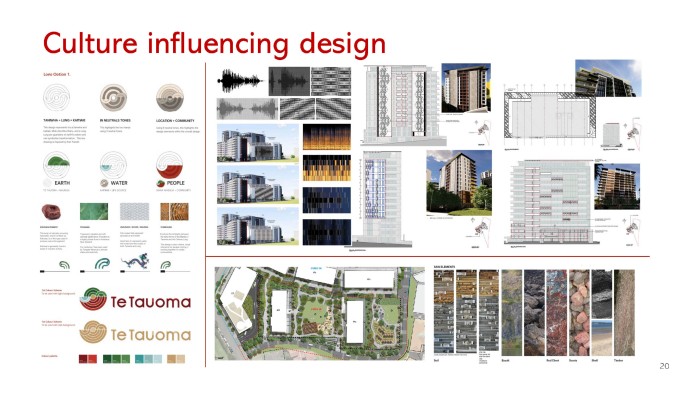Click the green EARTH circular logo
Screen dimensions: 700x394
[x=57, y=165]
